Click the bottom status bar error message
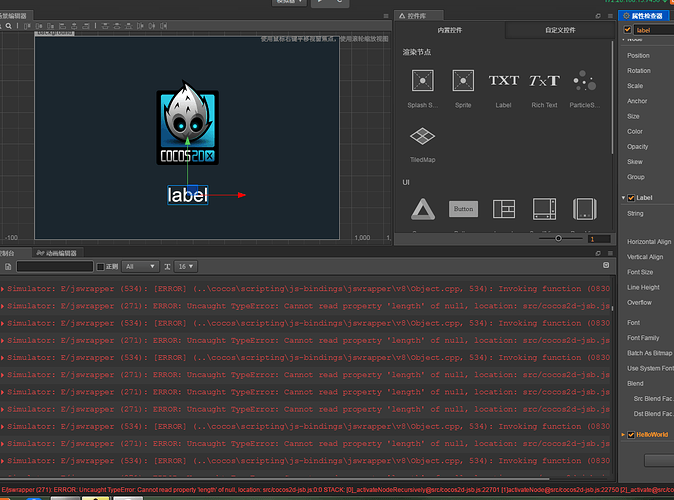This screenshot has width=674, height=500. click(337, 490)
